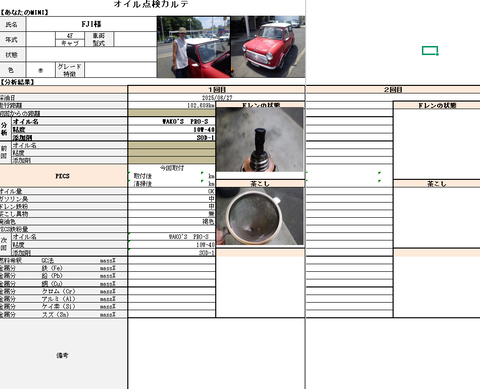Screen dimensions: 480x389
Task: Click the 今回取付 cell
Action: [x=172, y=168]
